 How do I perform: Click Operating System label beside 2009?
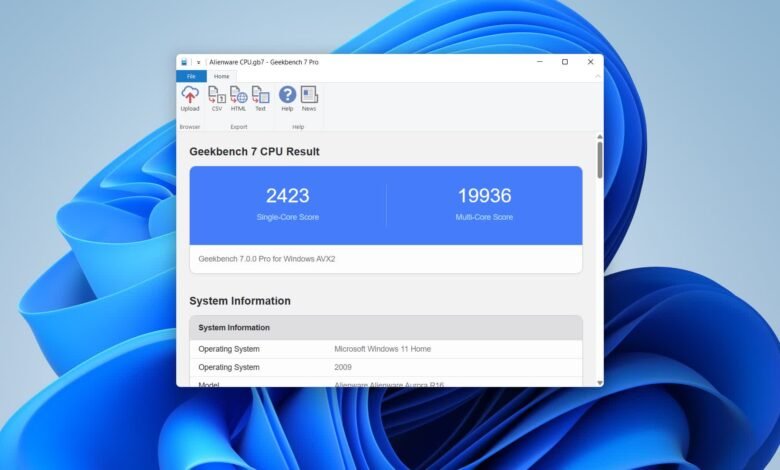coord(229,368)
